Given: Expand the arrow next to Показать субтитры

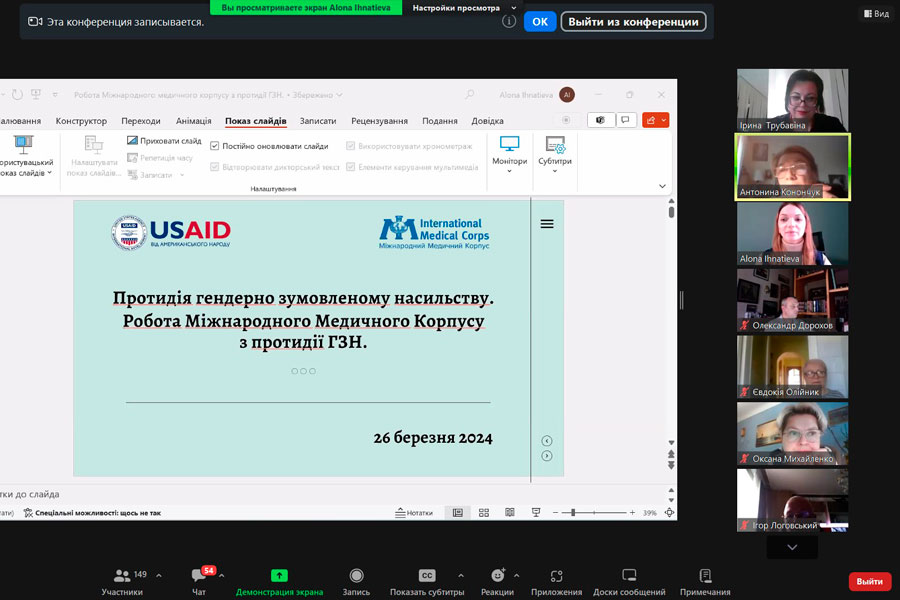Looking at the screenshot, I should 461,575.
